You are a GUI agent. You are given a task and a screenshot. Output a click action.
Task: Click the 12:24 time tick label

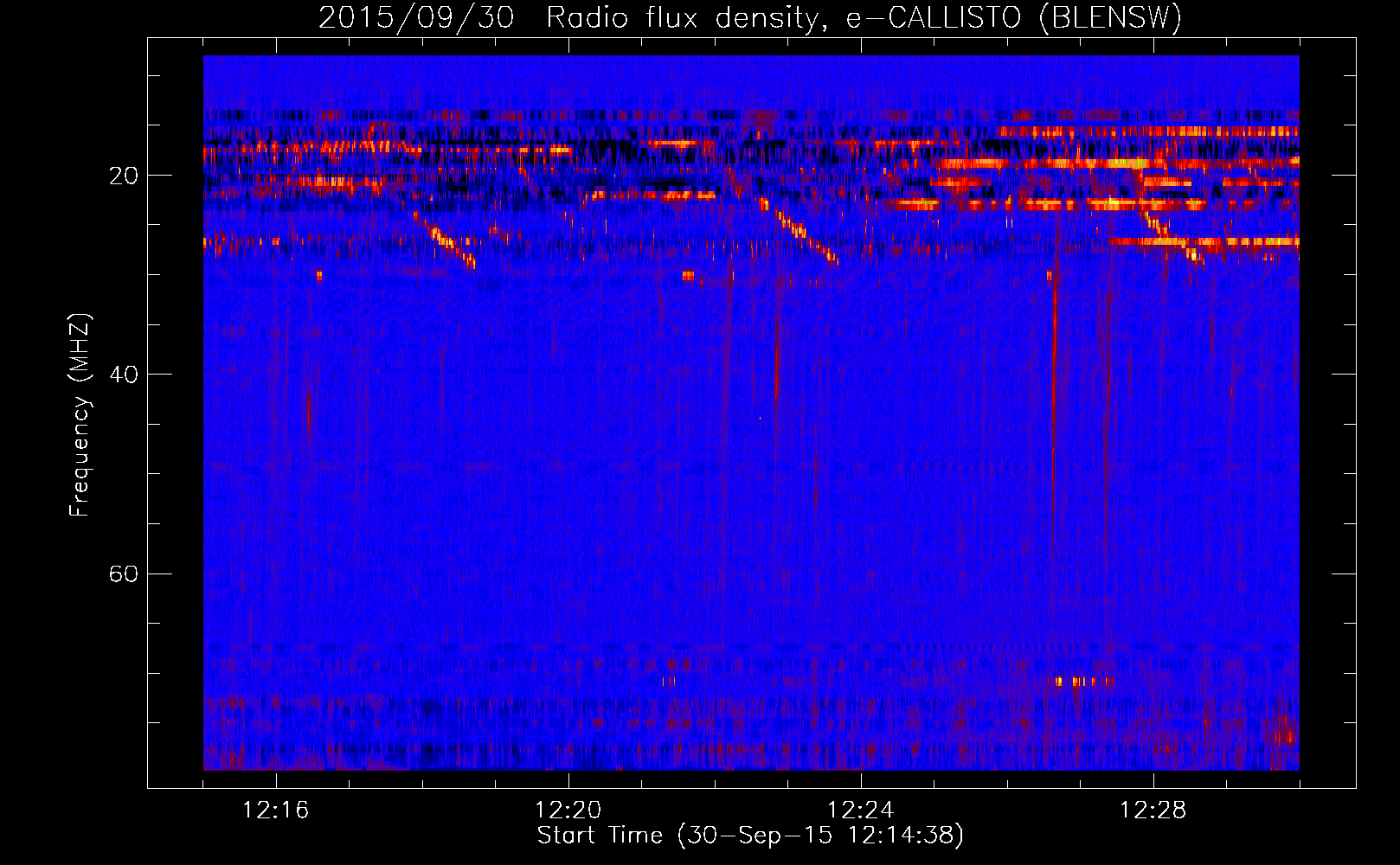(861, 811)
